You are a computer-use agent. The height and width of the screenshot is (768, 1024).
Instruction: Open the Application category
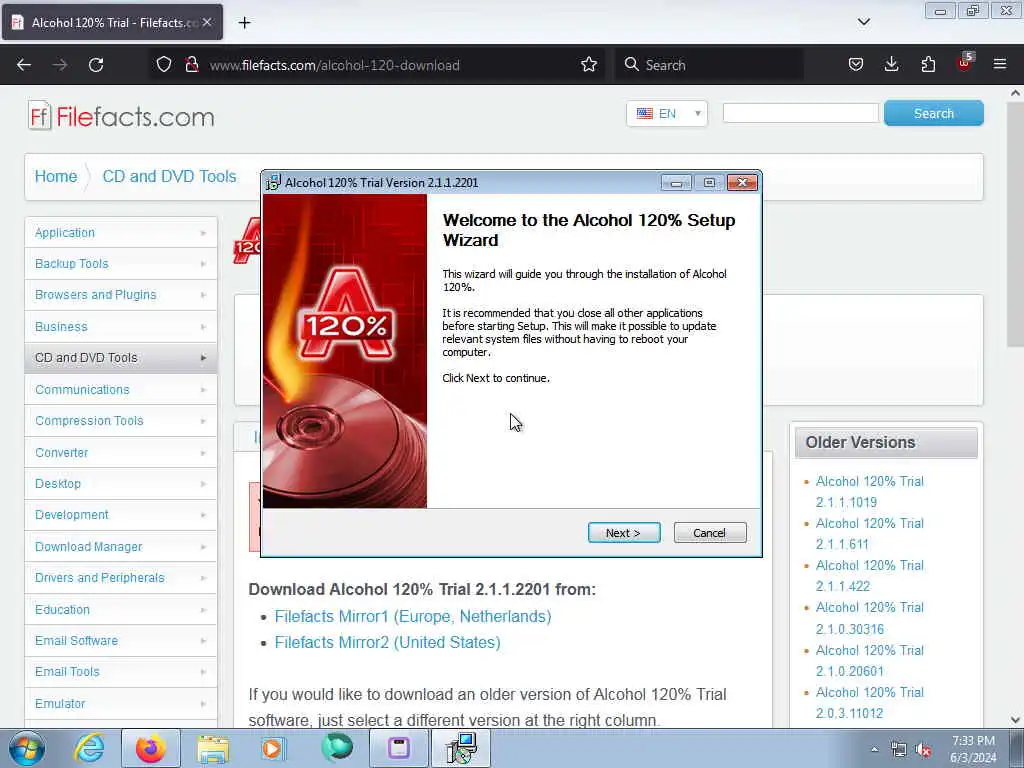pyautogui.click(x=121, y=232)
